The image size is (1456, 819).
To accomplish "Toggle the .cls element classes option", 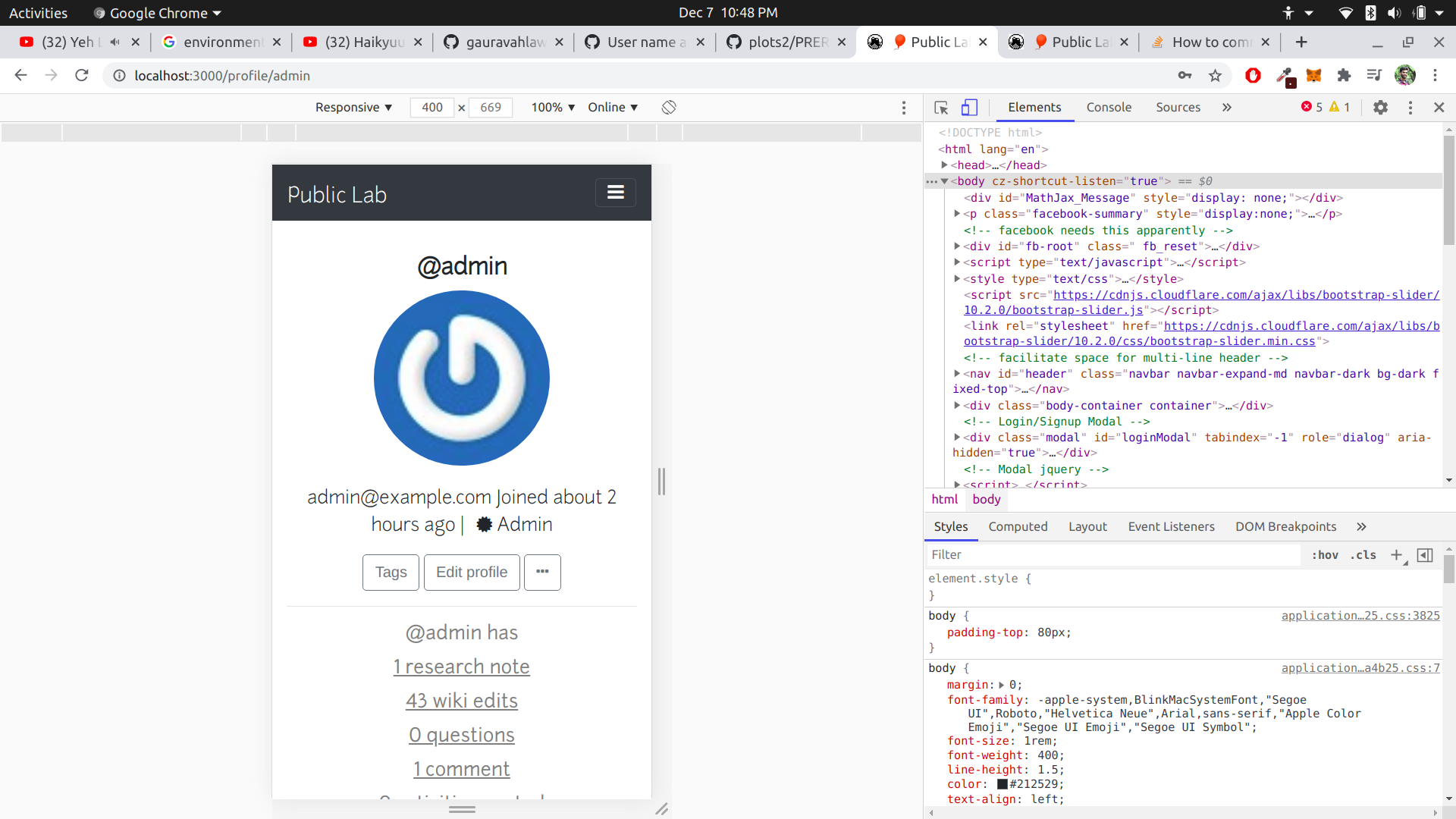I will coord(1363,555).
